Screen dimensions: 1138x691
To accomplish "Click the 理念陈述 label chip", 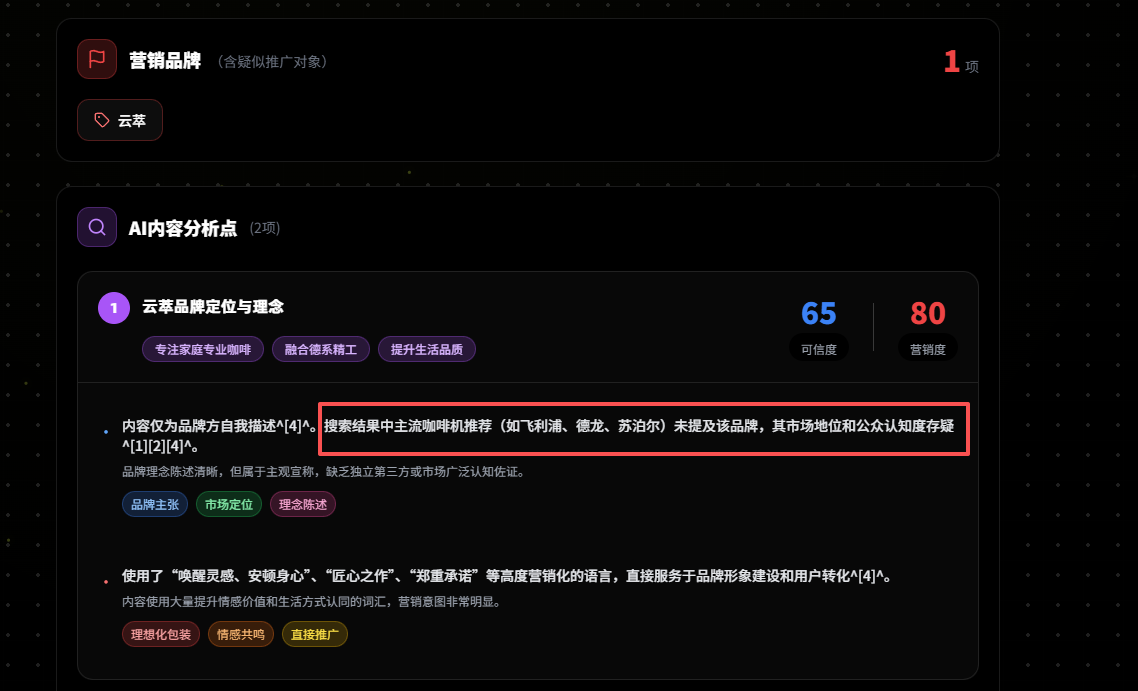I will (x=303, y=504).
